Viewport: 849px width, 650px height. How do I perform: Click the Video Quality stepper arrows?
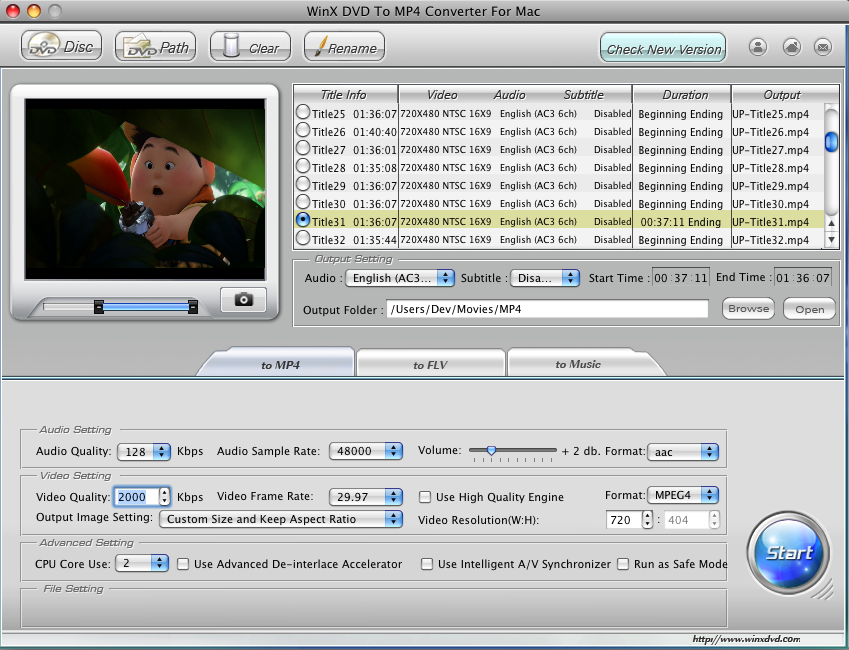165,497
